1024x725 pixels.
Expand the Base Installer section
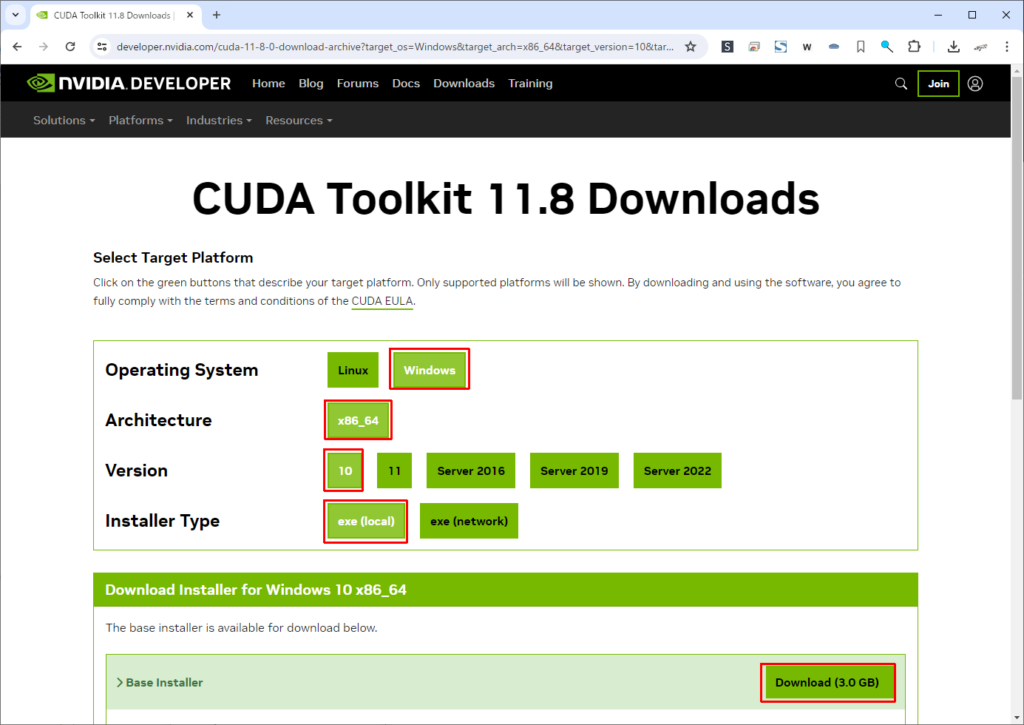pyautogui.click(x=159, y=682)
